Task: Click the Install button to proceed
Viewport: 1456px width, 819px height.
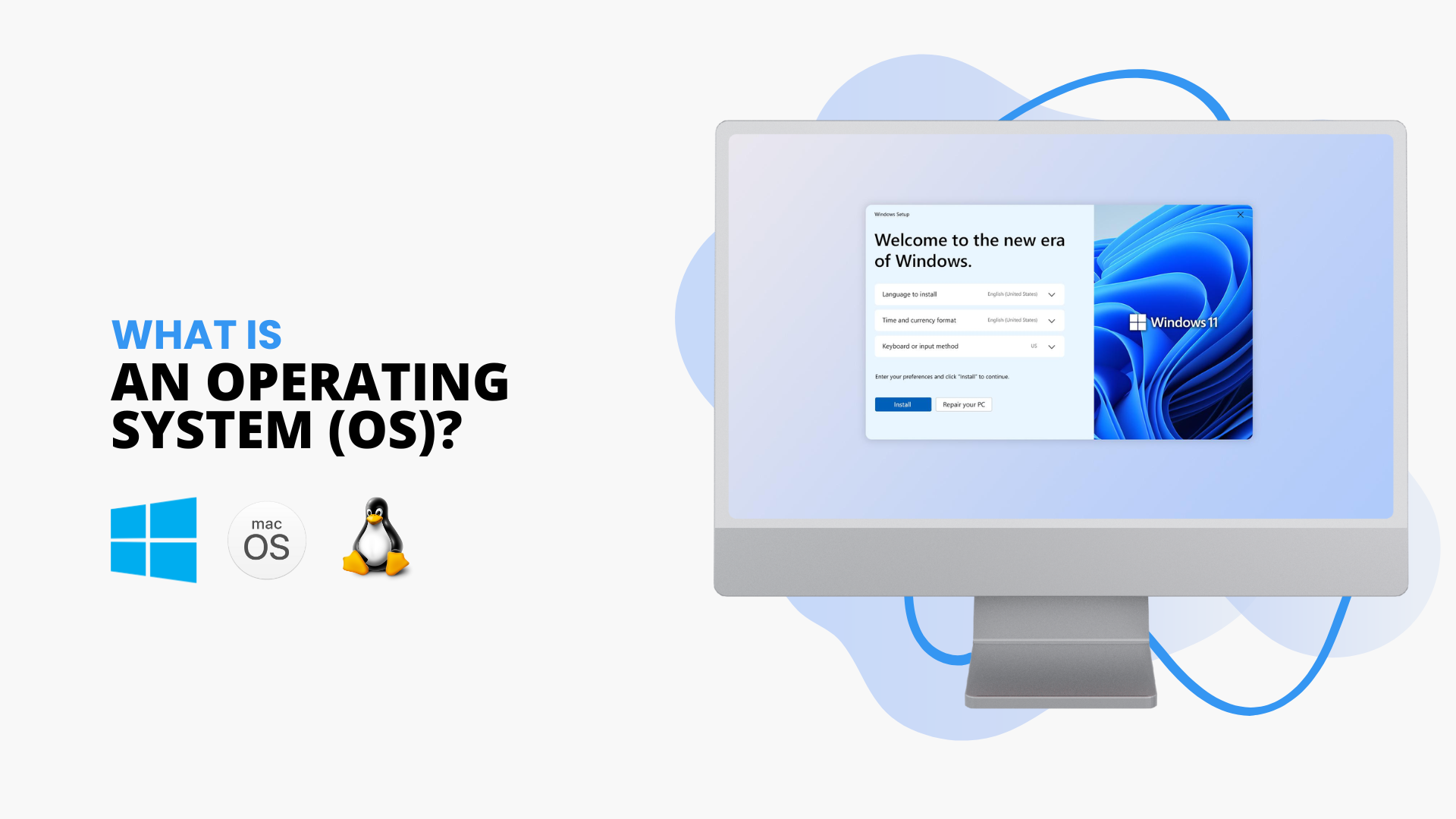Action: pos(901,404)
